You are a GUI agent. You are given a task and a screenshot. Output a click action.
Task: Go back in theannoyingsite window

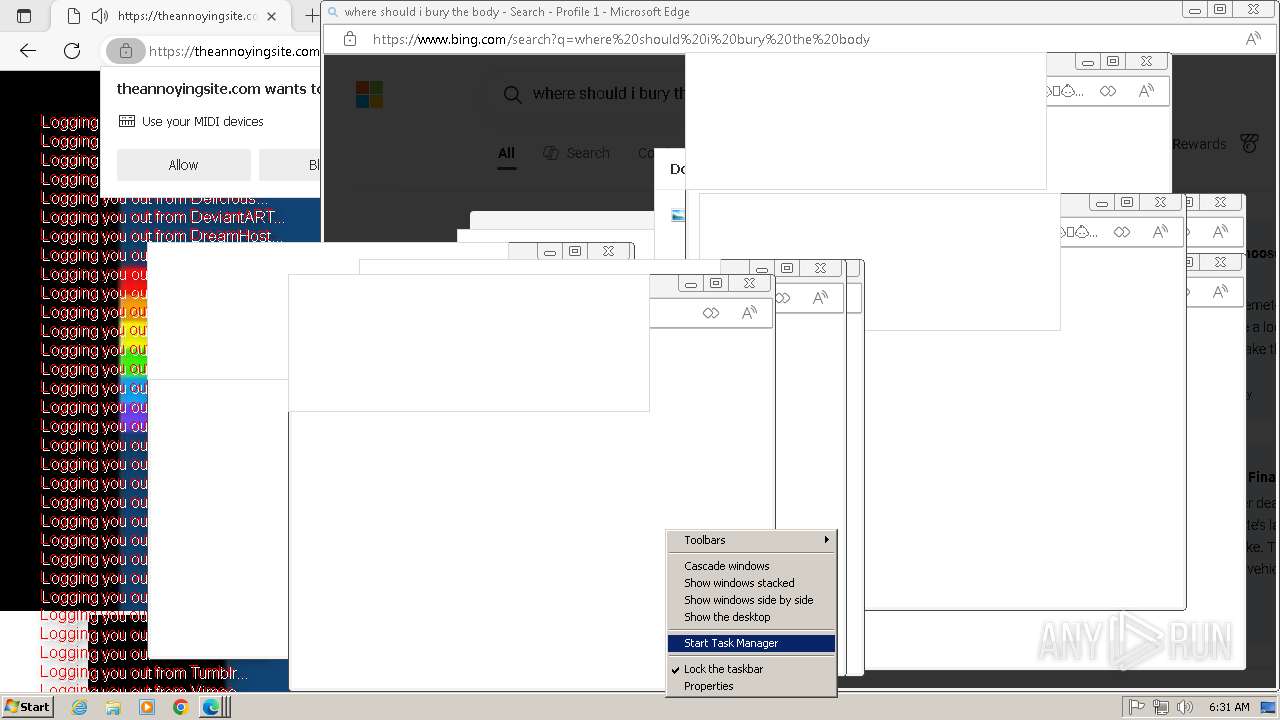click(28, 51)
